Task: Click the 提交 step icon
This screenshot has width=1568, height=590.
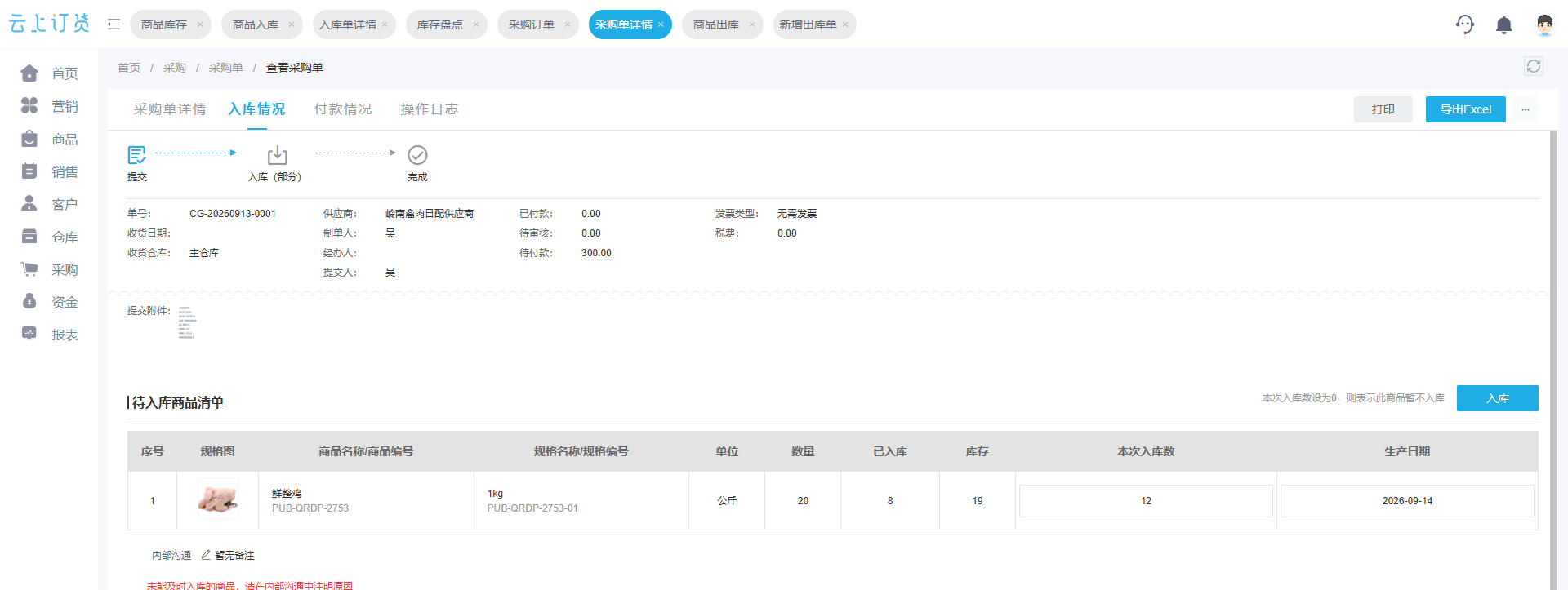Action: pyautogui.click(x=137, y=154)
